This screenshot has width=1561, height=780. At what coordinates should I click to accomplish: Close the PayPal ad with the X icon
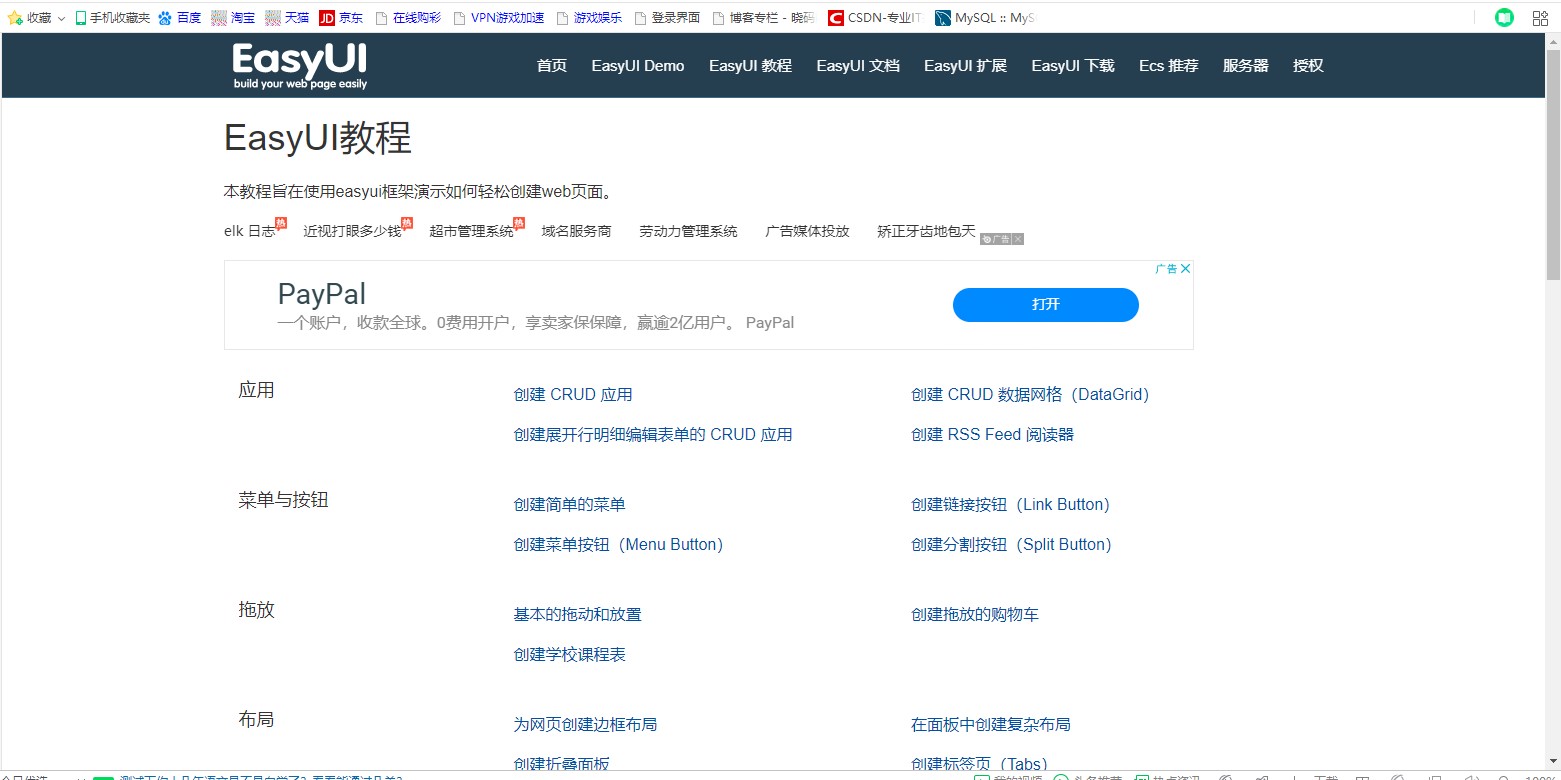coord(1186,268)
